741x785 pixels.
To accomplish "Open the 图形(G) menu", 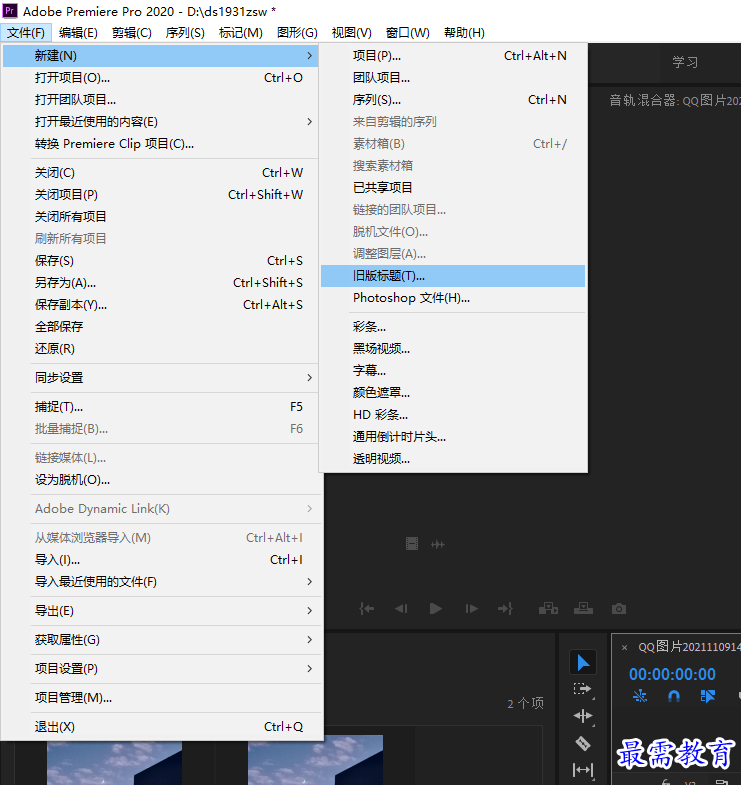I will pyautogui.click(x=297, y=33).
